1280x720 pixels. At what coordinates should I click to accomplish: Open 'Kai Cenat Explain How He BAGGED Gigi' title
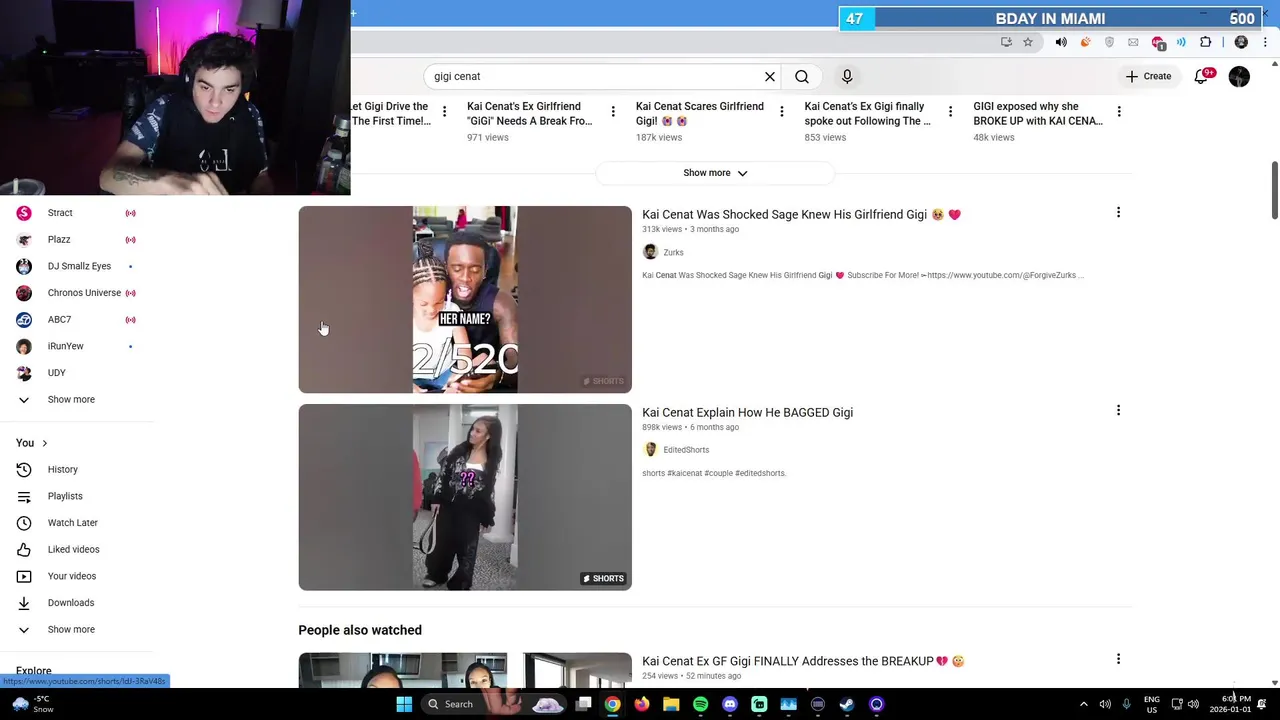pos(747,412)
